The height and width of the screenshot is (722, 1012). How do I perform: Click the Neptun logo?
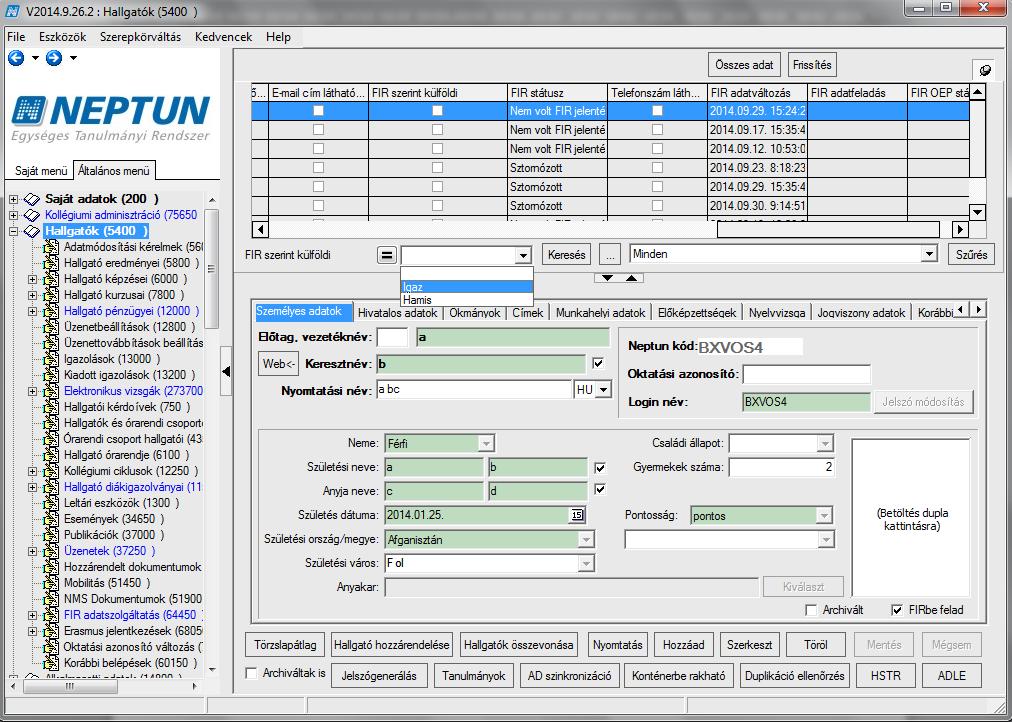(111, 119)
